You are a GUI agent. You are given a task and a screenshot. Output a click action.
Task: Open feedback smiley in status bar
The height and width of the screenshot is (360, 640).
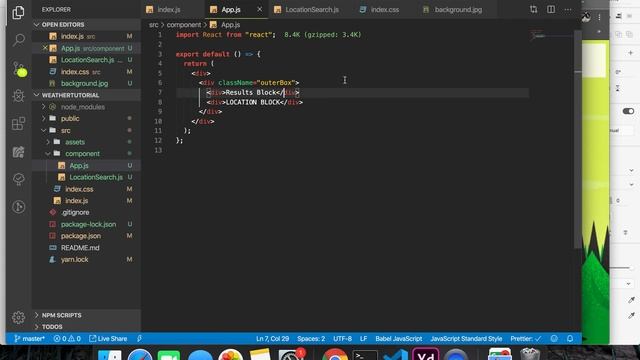point(554,339)
